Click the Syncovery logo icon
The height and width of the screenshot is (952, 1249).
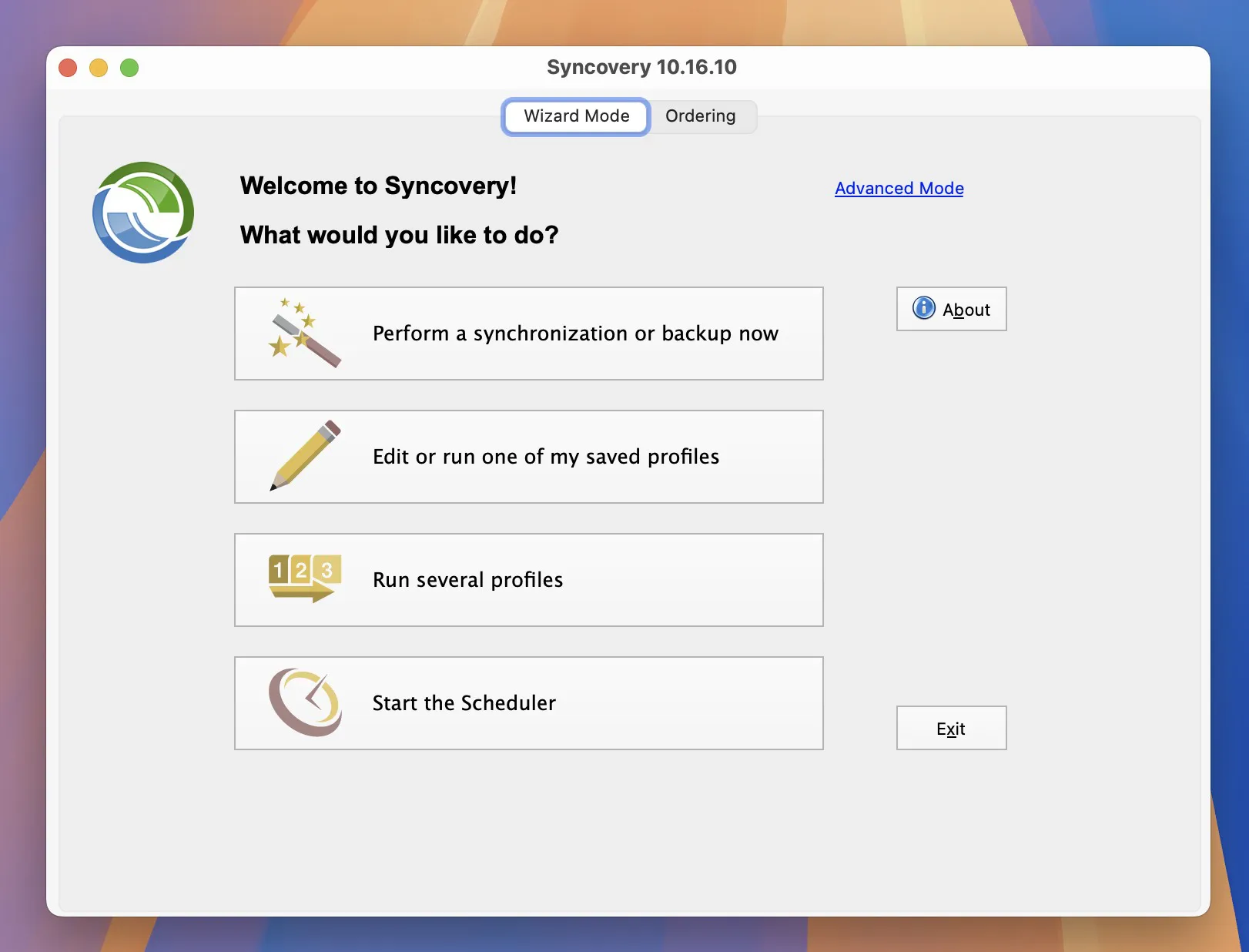click(x=143, y=213)
